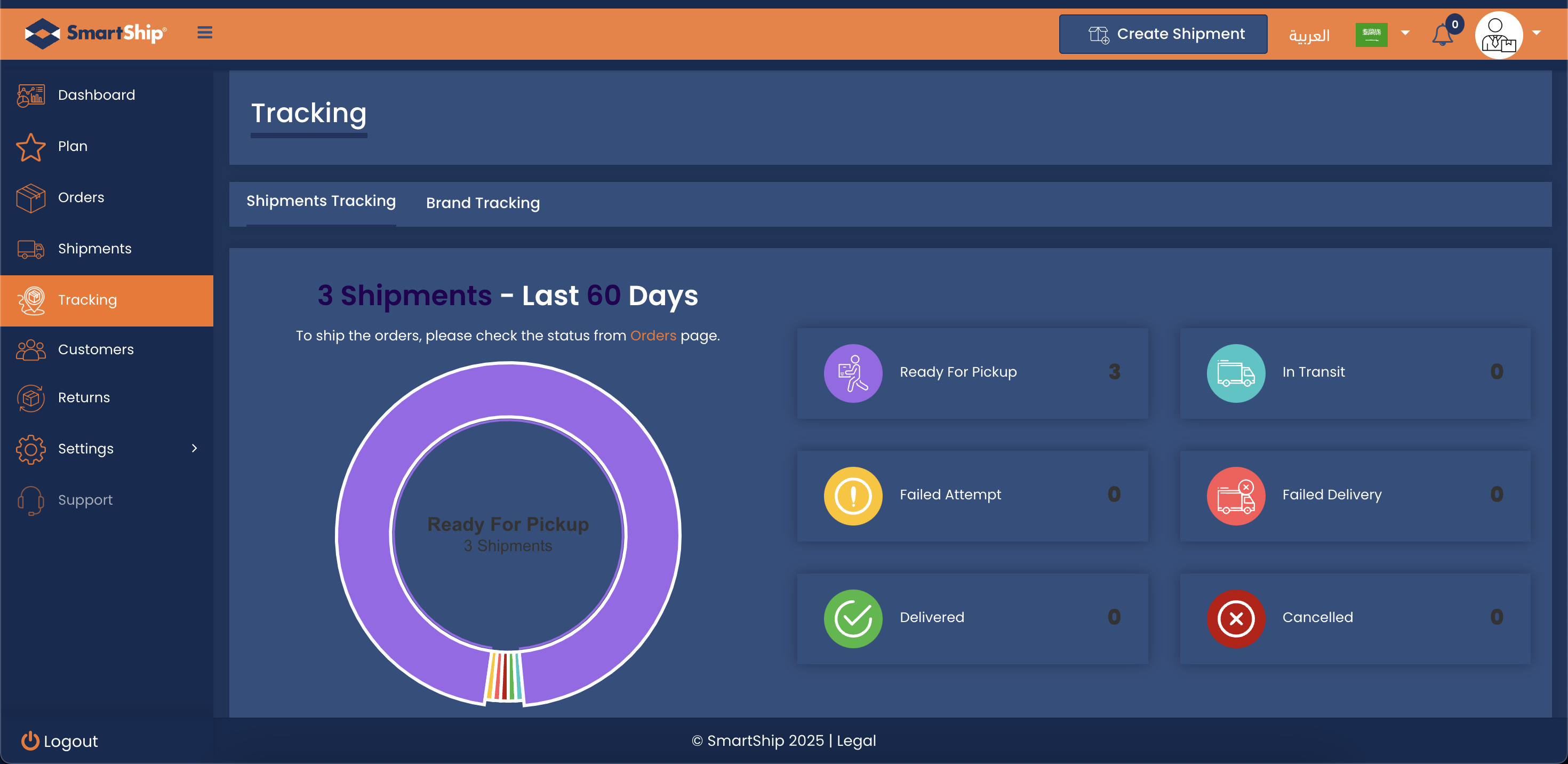Toggle the hamburger sidebar menu

[x=204, y=33]
